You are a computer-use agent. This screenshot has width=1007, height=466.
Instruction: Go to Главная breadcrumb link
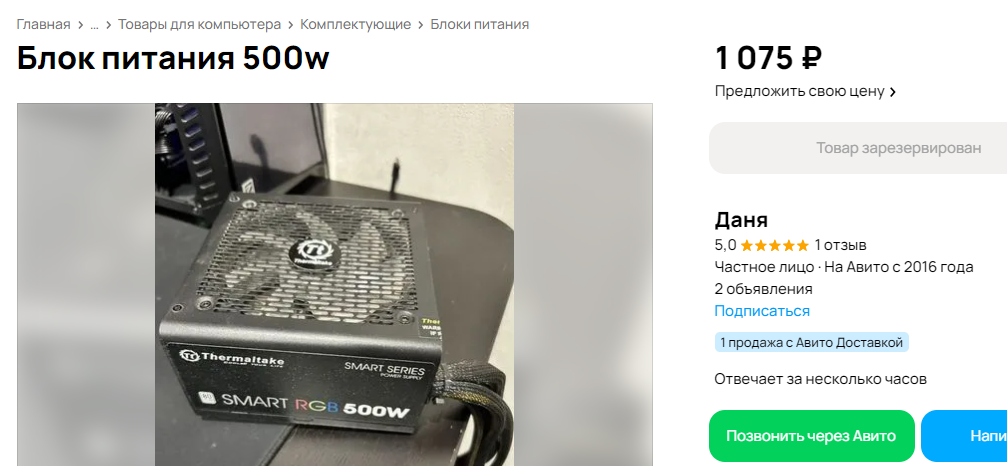coord(43,25)
